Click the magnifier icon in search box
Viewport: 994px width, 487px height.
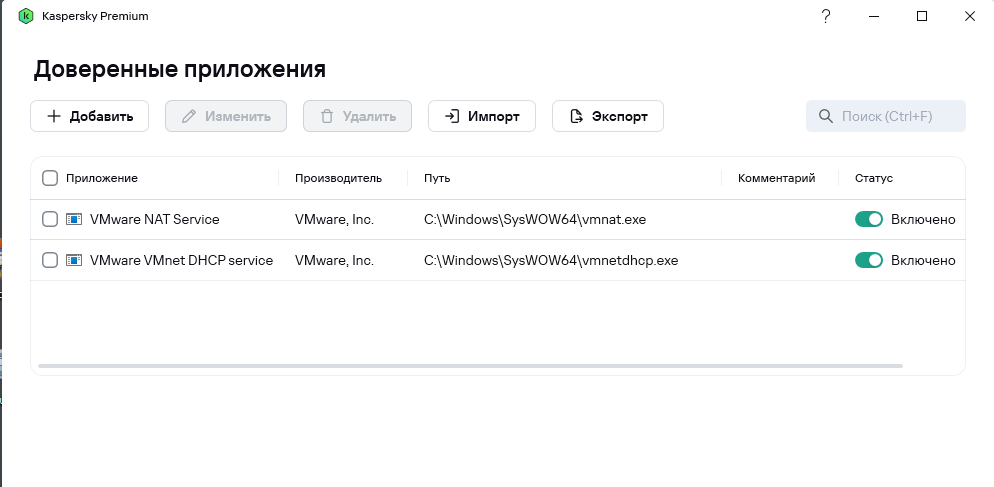click(x=825, y=116)
